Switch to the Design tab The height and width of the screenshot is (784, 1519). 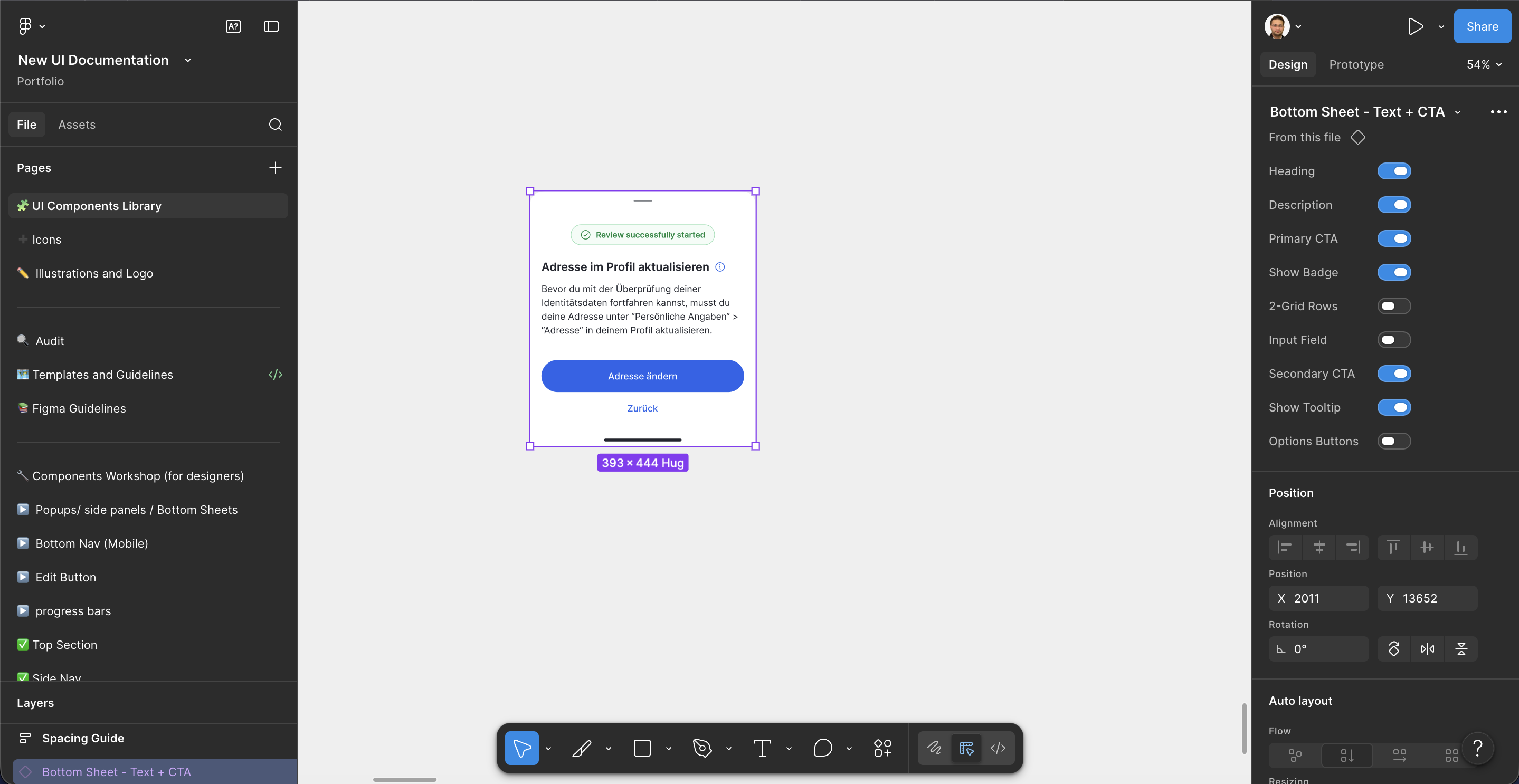[1288, 65]
